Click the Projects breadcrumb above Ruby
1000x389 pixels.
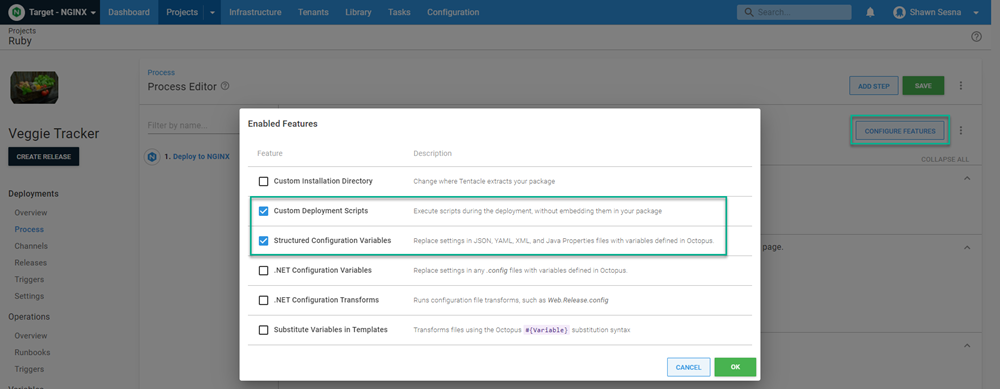coord(22,31)
